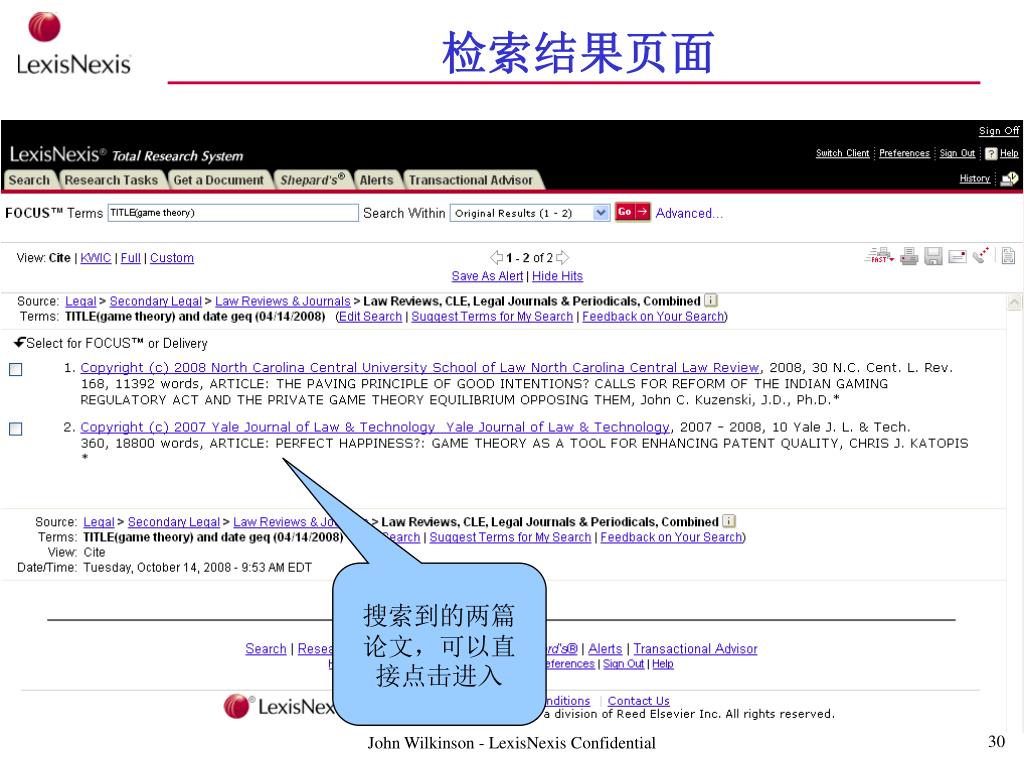Click the lower source information icon
1024x768 pixels.
(x=729, y=521)
